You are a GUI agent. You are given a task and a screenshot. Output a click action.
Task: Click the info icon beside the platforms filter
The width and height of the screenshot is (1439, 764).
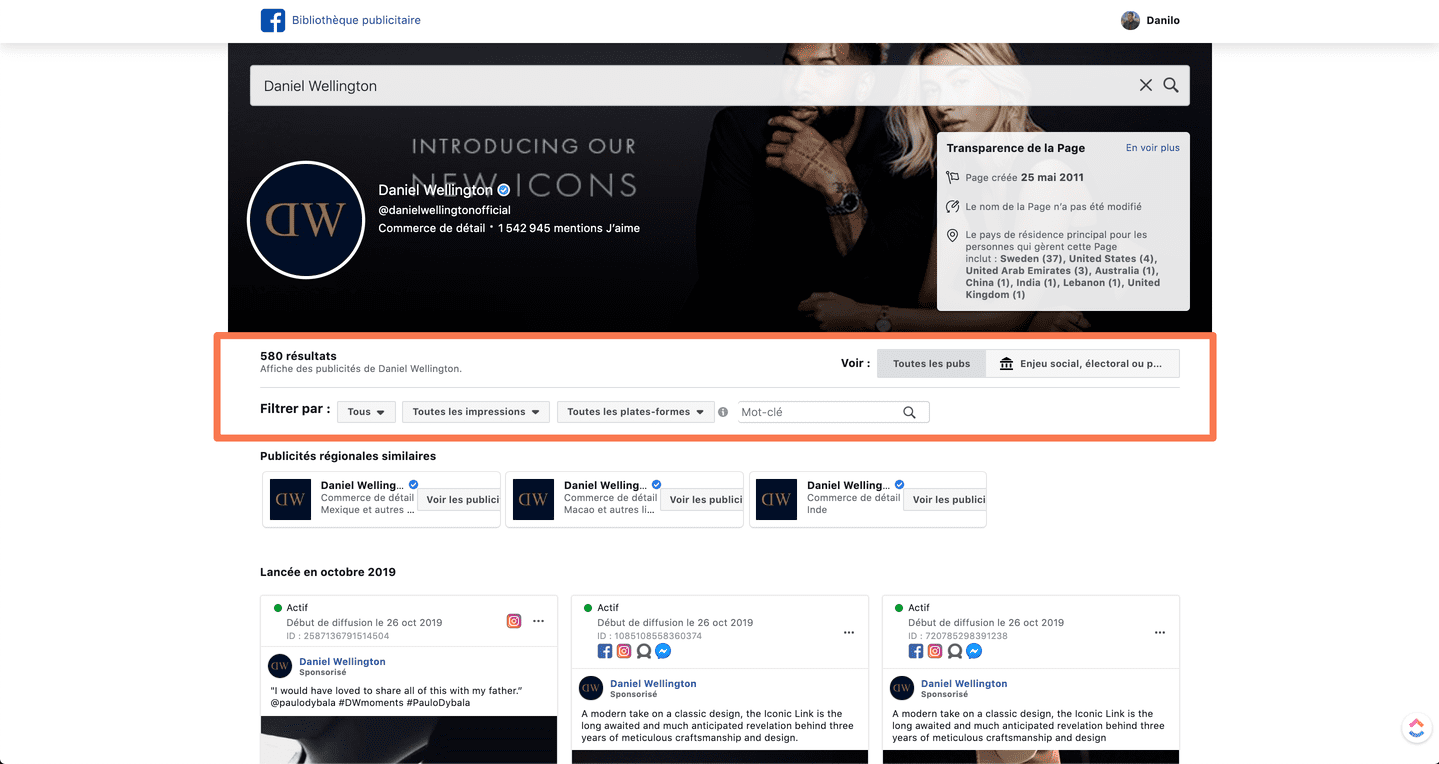click(x=723, y=412)
